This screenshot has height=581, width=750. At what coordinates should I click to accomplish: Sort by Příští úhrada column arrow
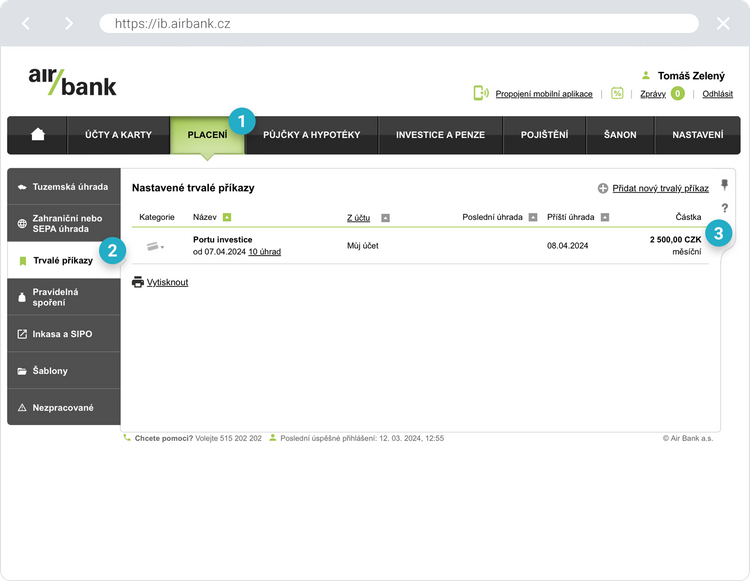[605, 217]
